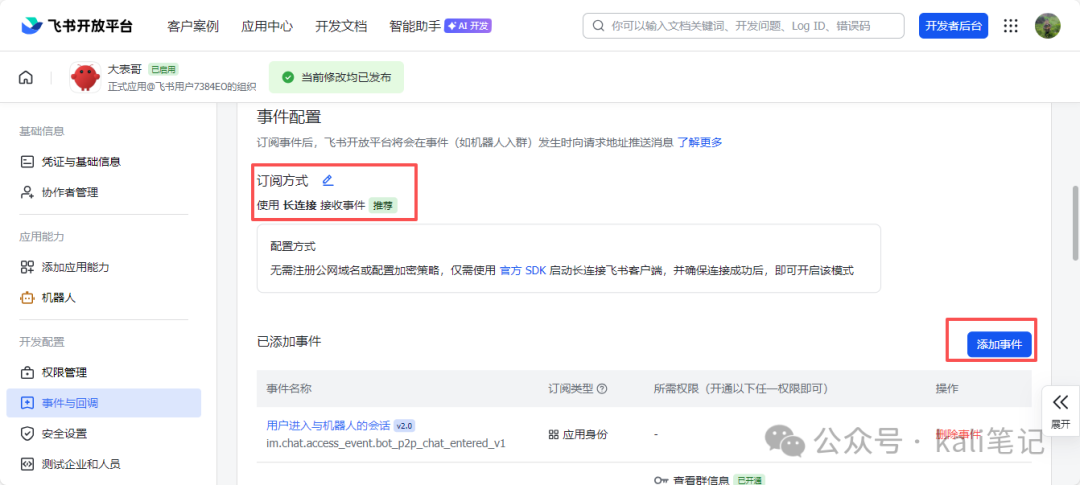Click the 开发者后台 button
Image resolution: width=1080 pixels, height=485 pixels.
pyautogui.click(x=953, y=26)
